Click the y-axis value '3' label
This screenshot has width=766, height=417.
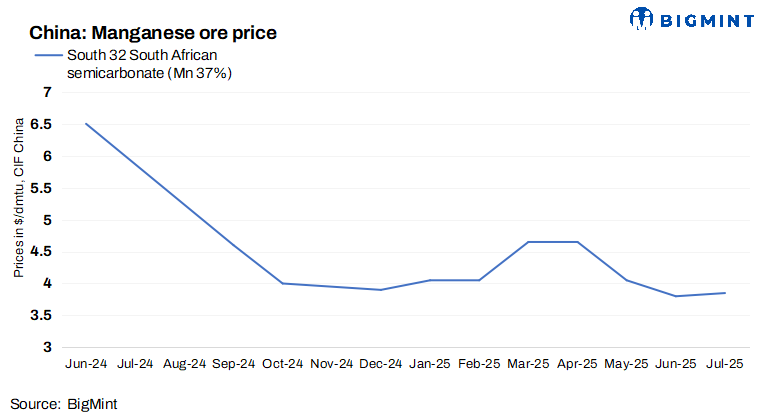point(45,347)
